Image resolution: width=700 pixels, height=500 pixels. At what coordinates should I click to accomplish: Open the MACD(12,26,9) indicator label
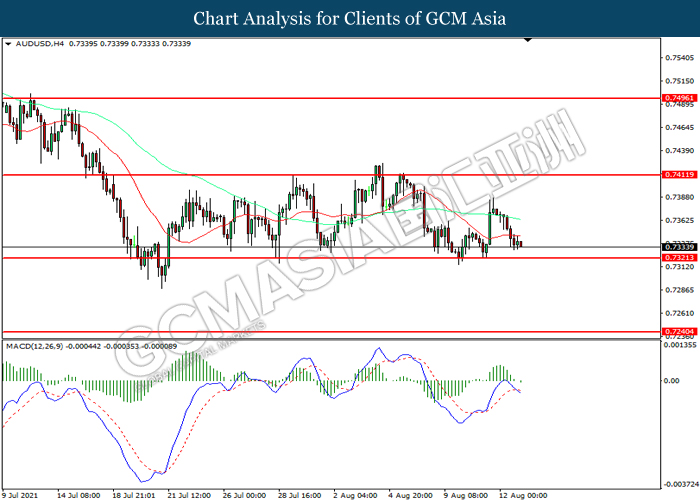coord(36,346)
